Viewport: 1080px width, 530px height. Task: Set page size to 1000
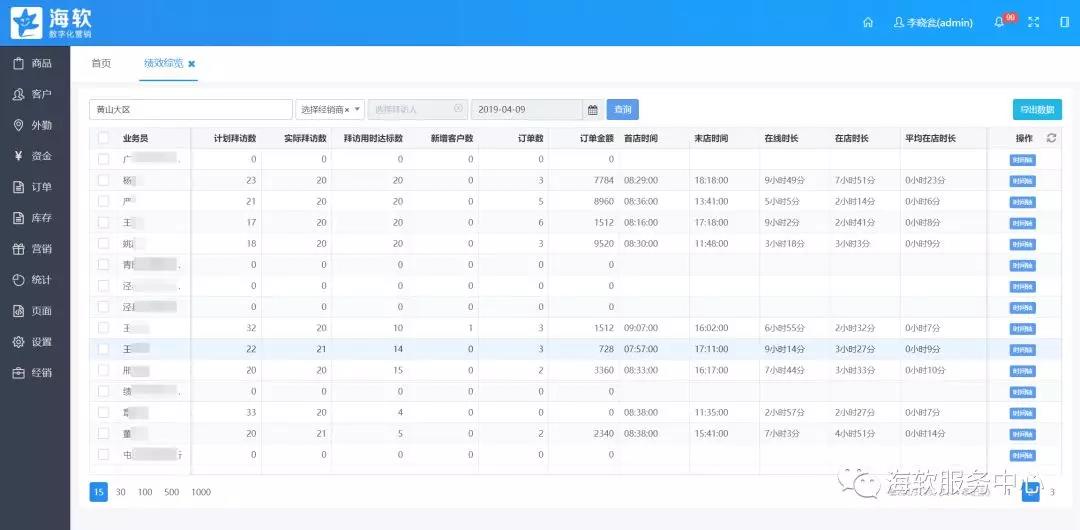(x=201, y=492)
